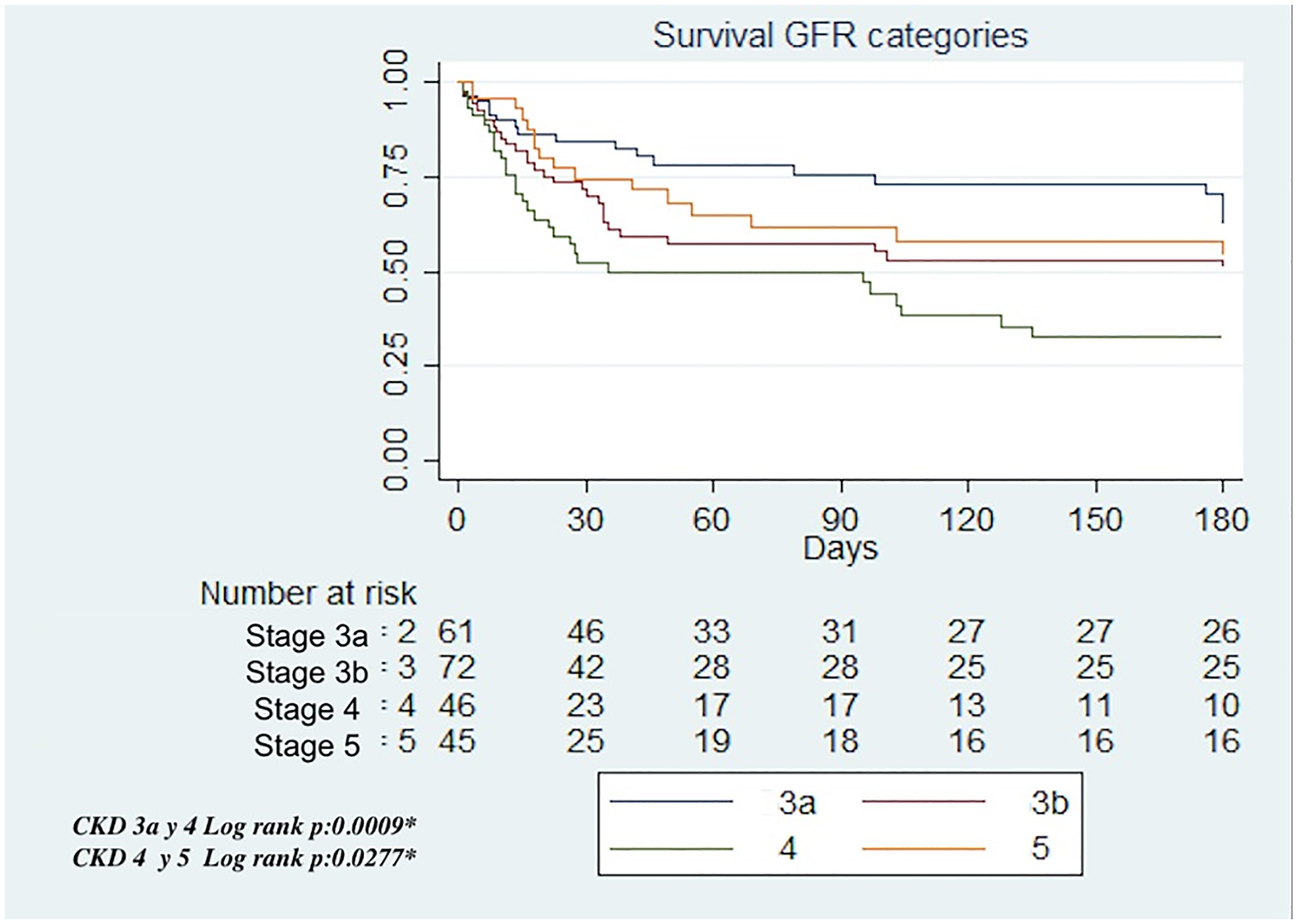Click the Stage 4 row label
The image size is (1299, 924).
[307, 709]
